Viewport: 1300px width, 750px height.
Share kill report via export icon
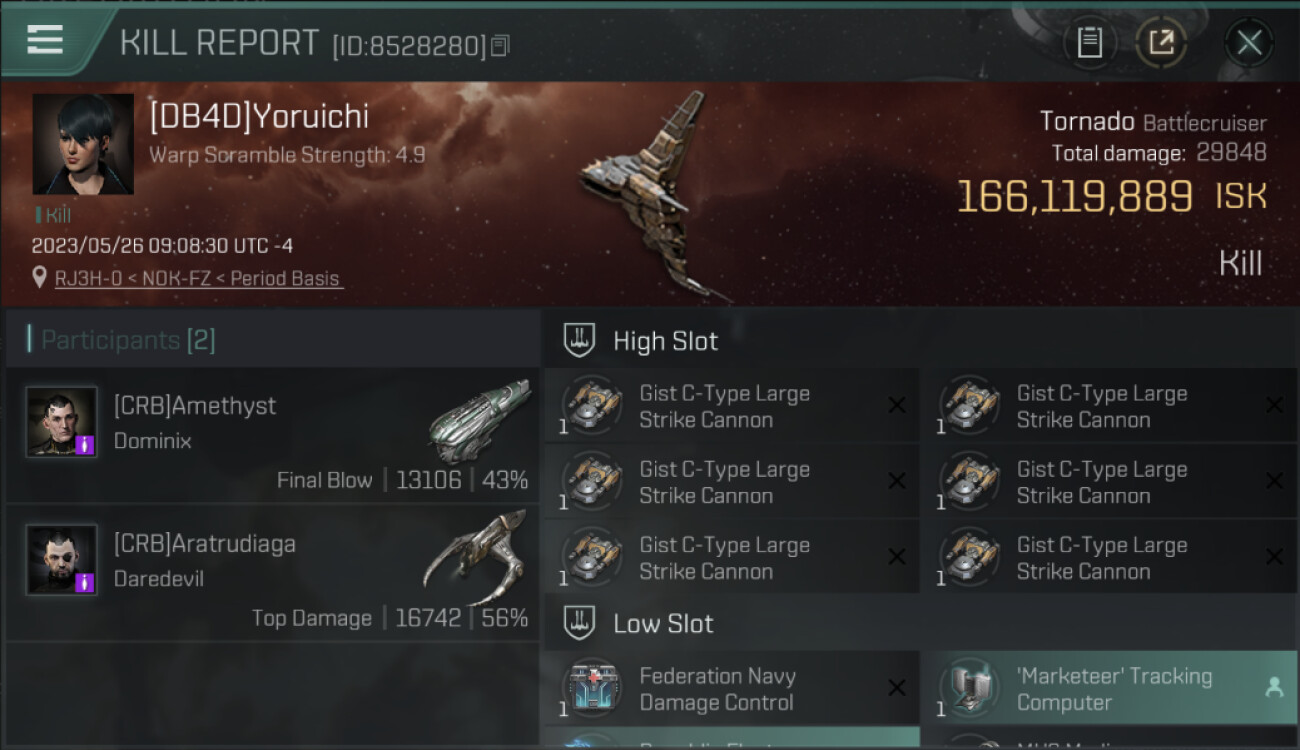[x=1161, y=43]
